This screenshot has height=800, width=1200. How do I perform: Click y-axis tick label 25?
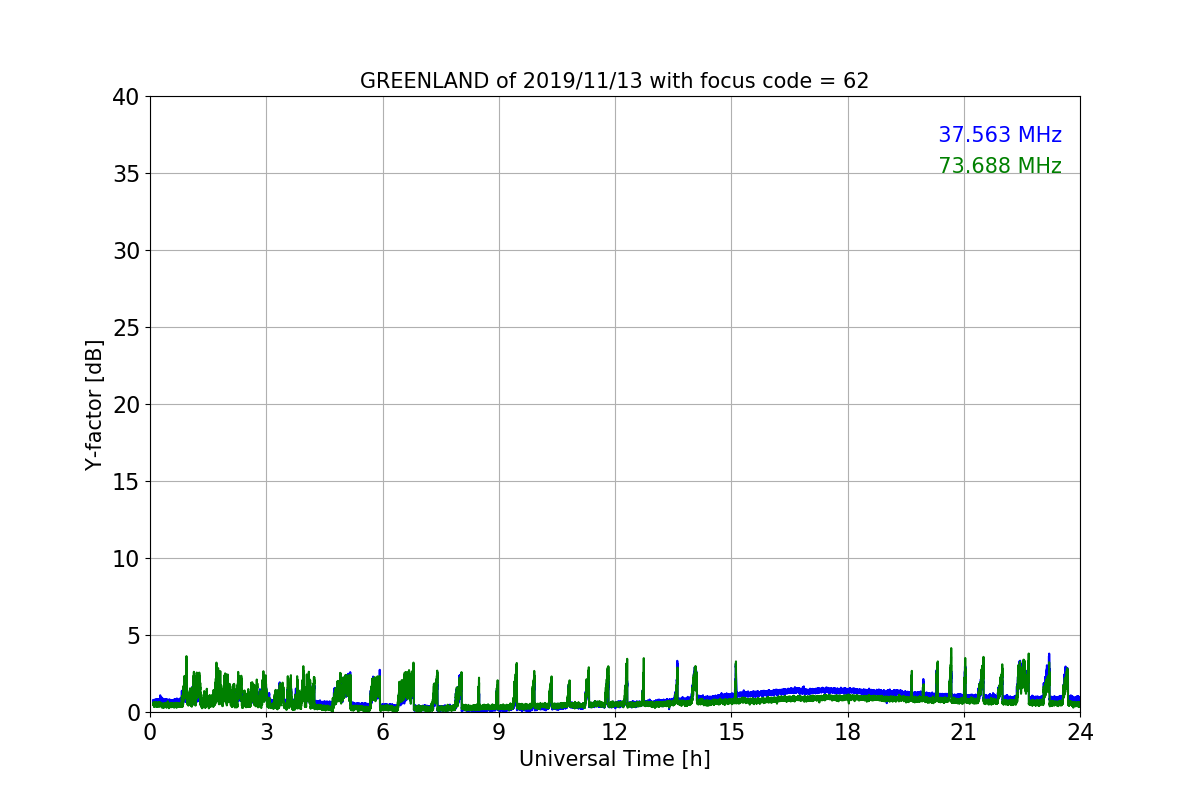tap(126, 328)
